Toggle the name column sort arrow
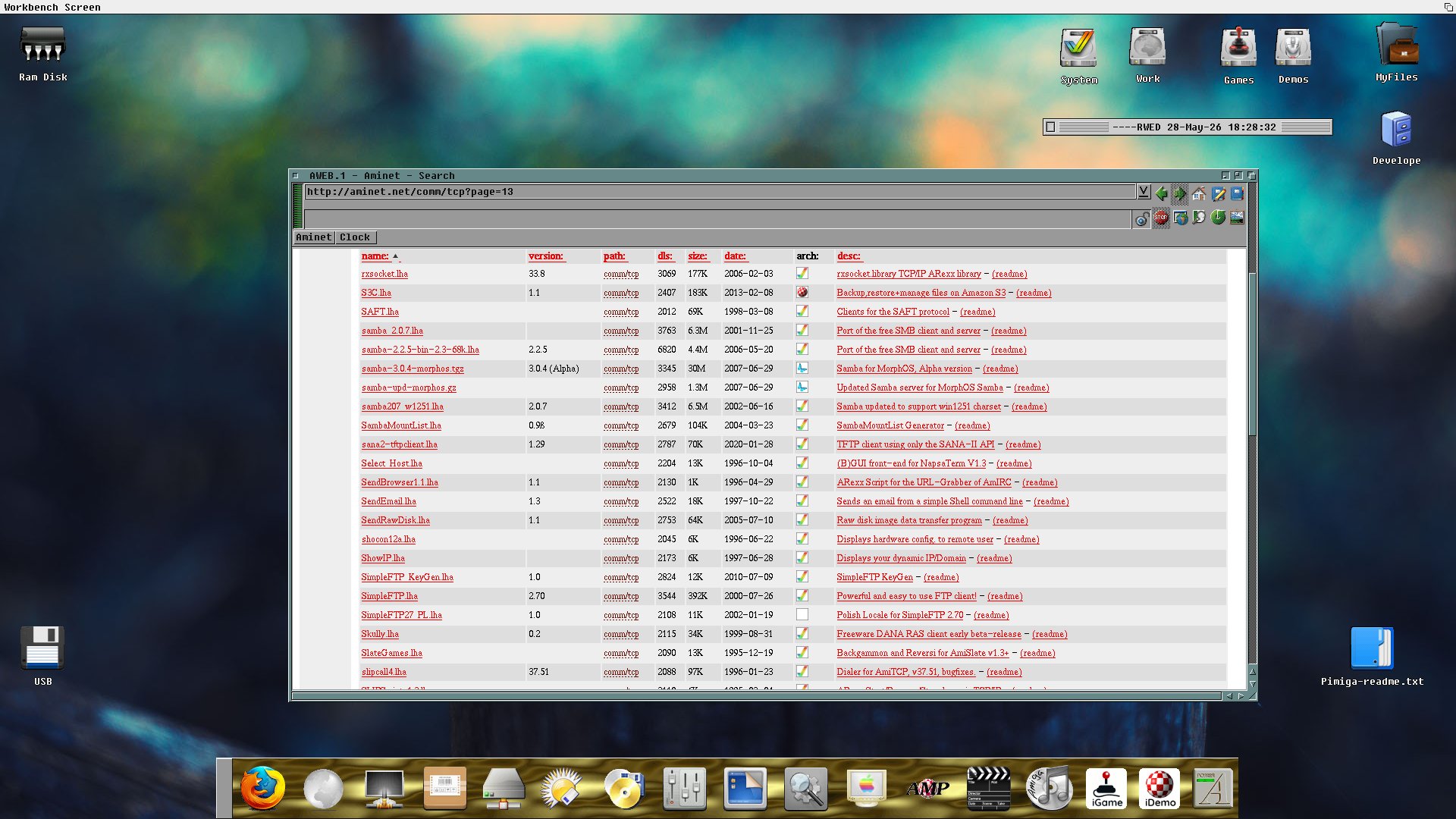Screen dimensions: 1456x819 (395, 256)
